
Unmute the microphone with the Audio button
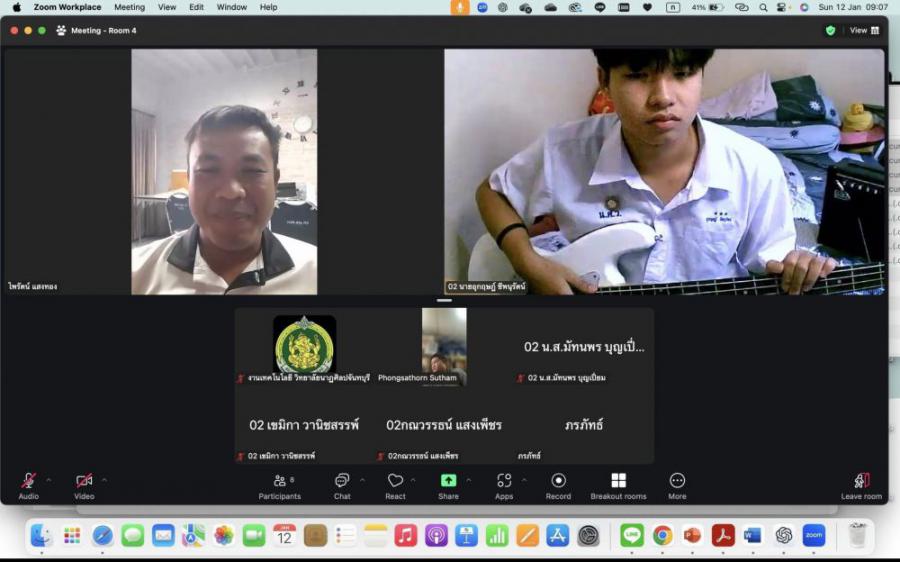pyautogui.click(x=28, y=481)
